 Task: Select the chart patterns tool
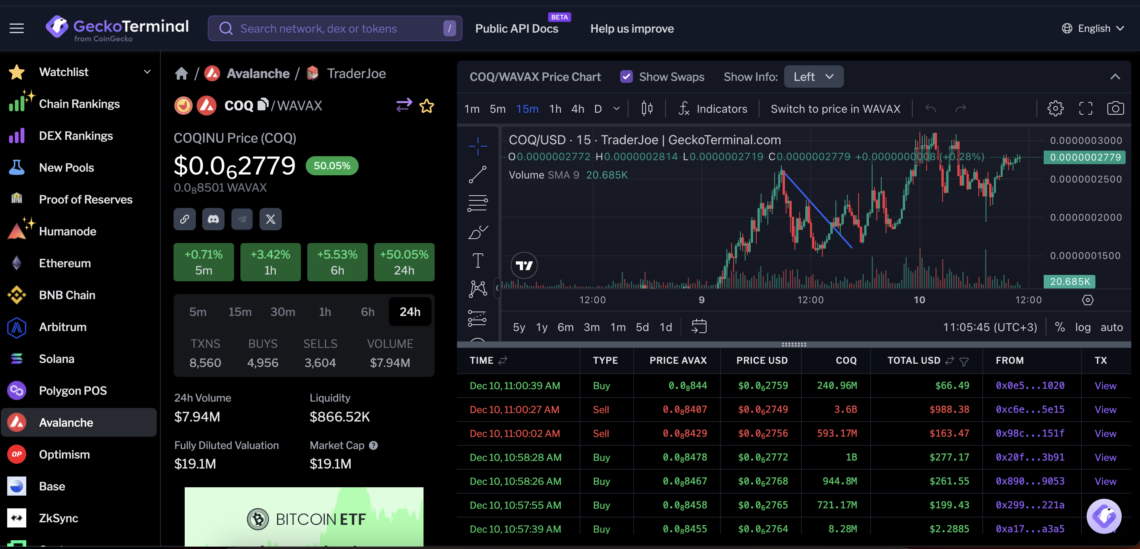click(x=478, y=289)
